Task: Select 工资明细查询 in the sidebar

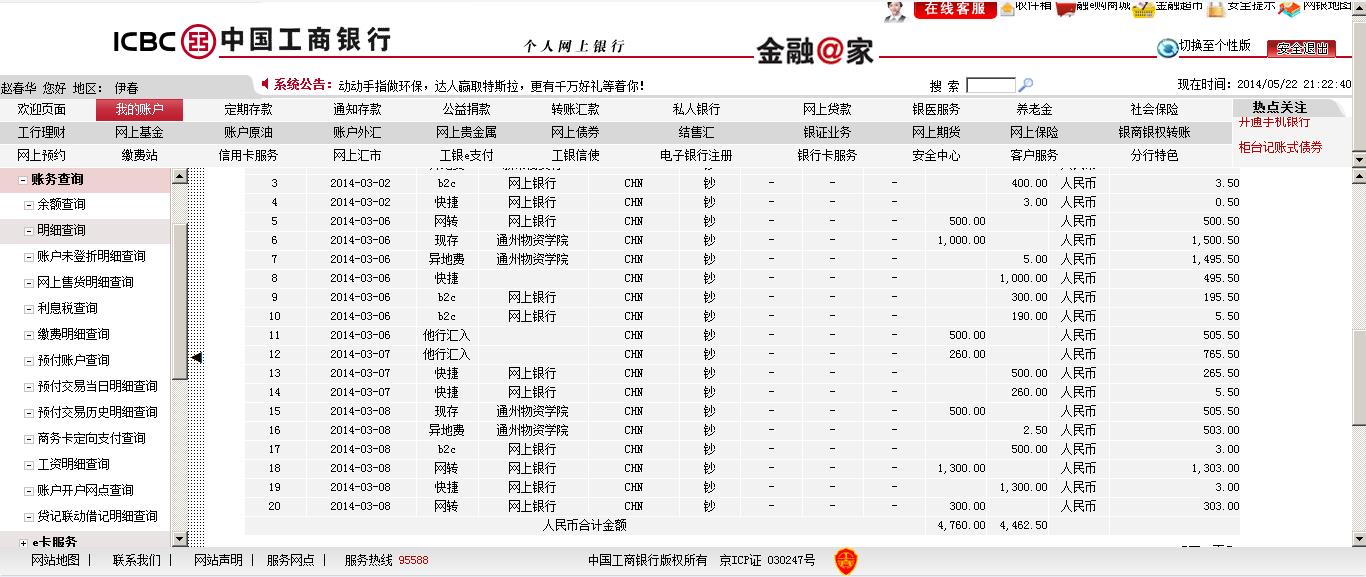Action: [73, 464]
